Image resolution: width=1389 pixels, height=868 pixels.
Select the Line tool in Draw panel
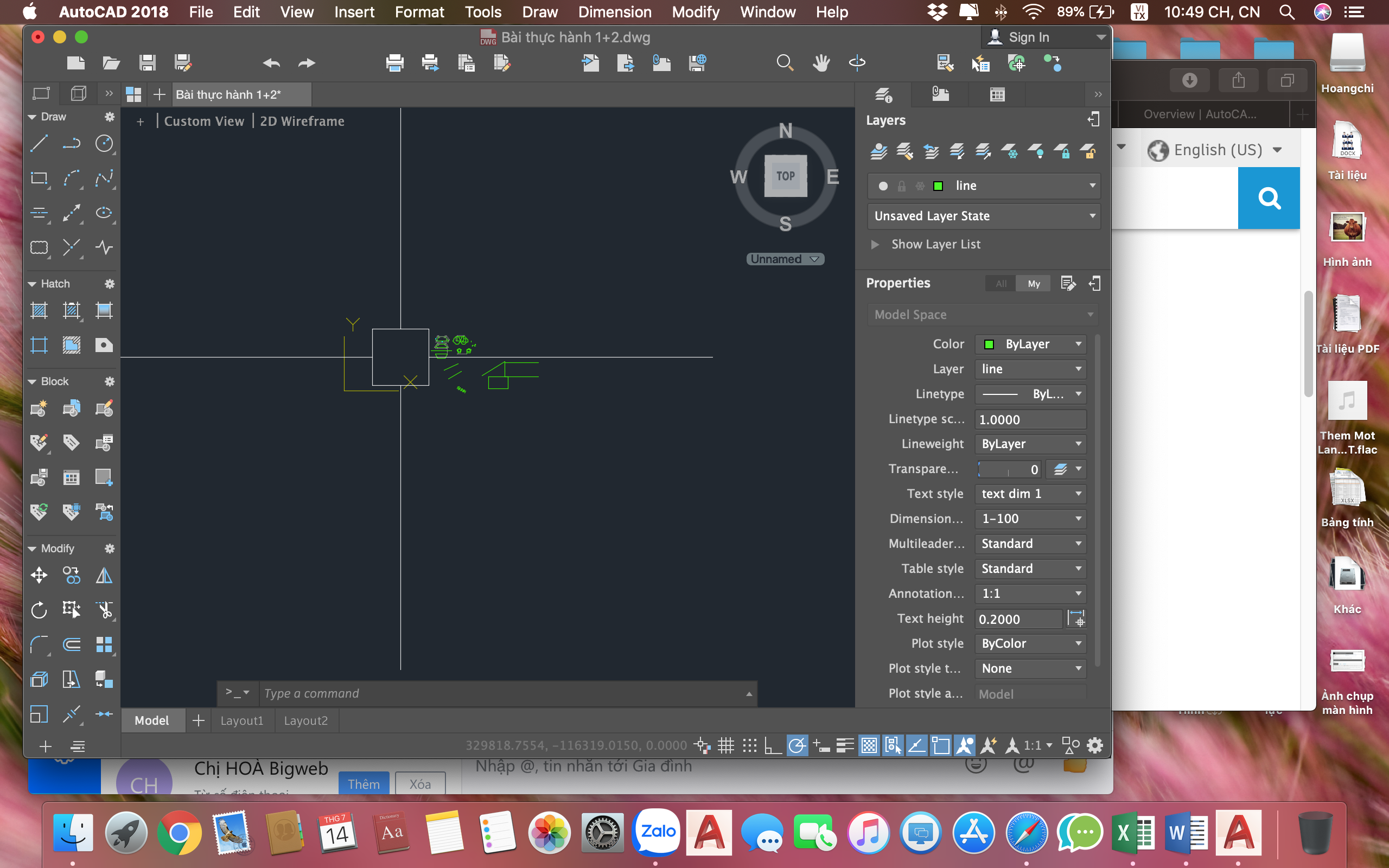[39, 143]
